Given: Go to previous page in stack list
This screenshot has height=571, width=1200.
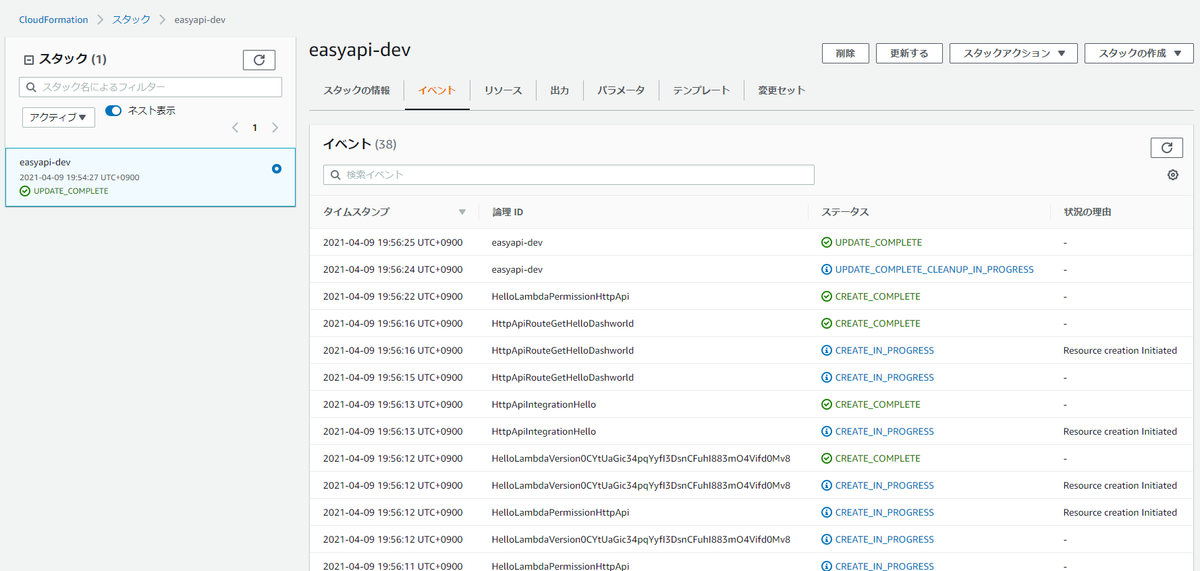Looking at the screenshot, I should (x=235, y=128).
